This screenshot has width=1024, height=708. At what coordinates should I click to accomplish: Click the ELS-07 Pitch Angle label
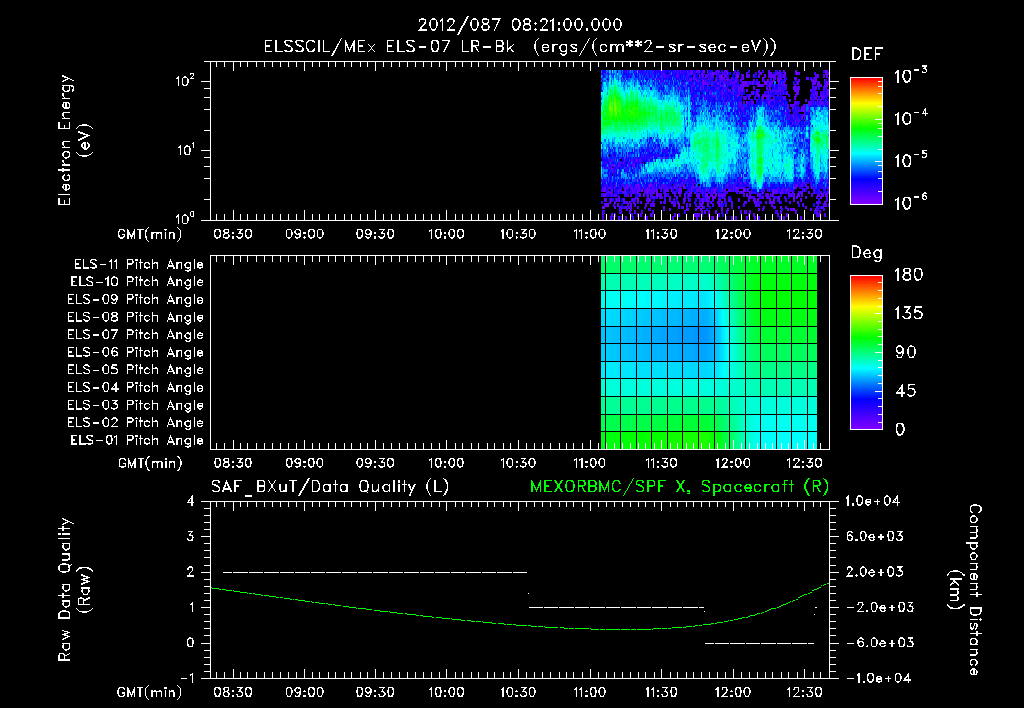point(136,334)
